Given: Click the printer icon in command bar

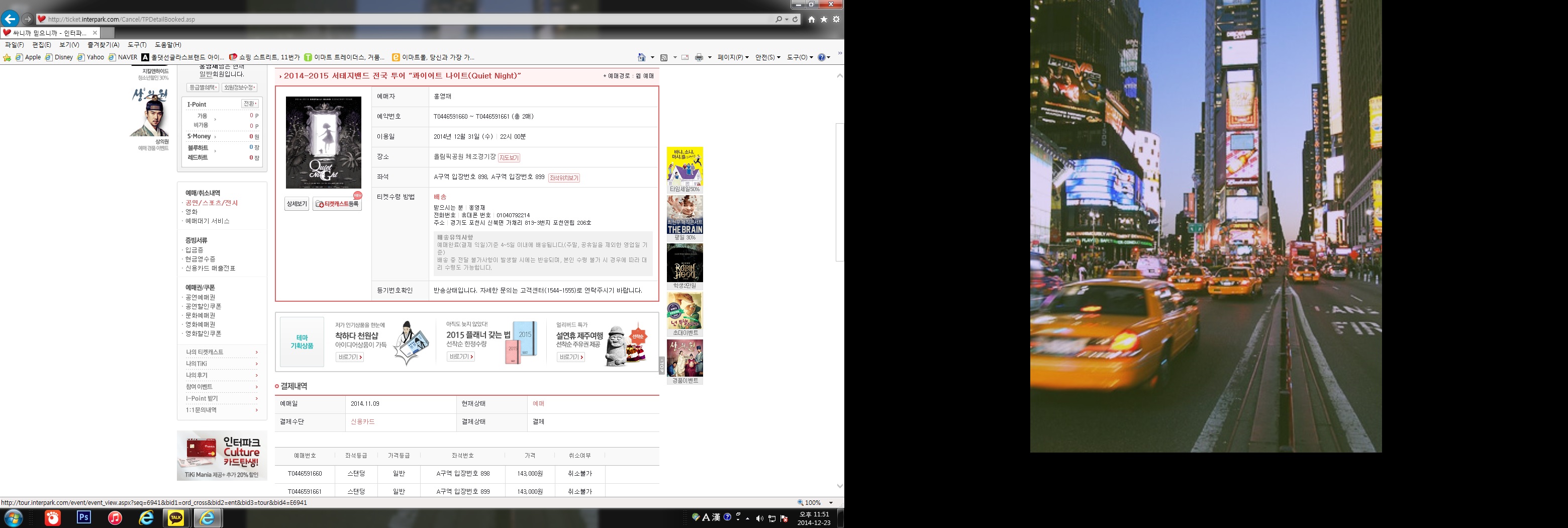Looking at the screenshot, I should click(x=699, y=57).
